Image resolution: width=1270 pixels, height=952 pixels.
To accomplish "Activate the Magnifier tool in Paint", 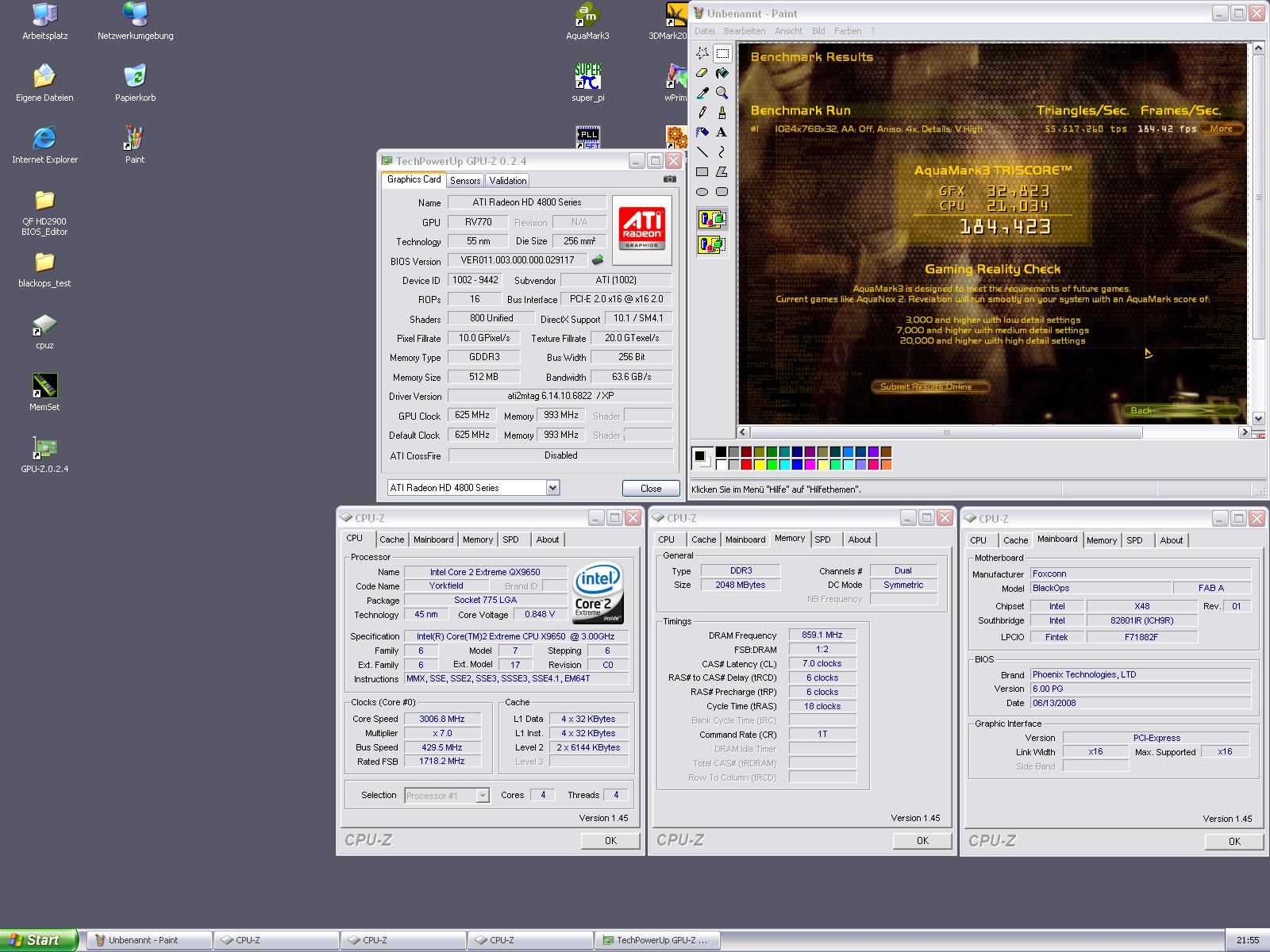I will [722, 93].
